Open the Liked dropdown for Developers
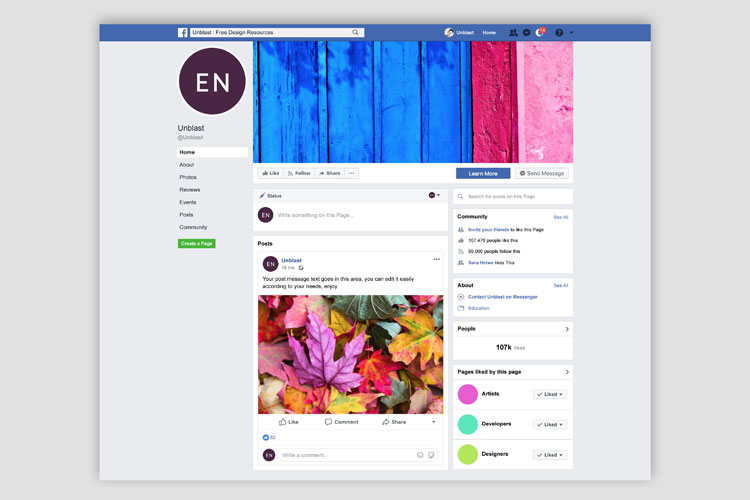 (x=550, y=424)
